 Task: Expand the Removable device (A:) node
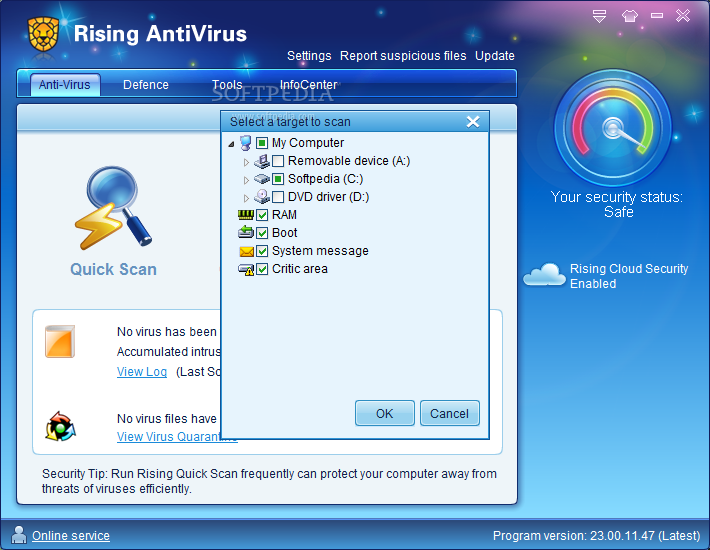(246, 162)
